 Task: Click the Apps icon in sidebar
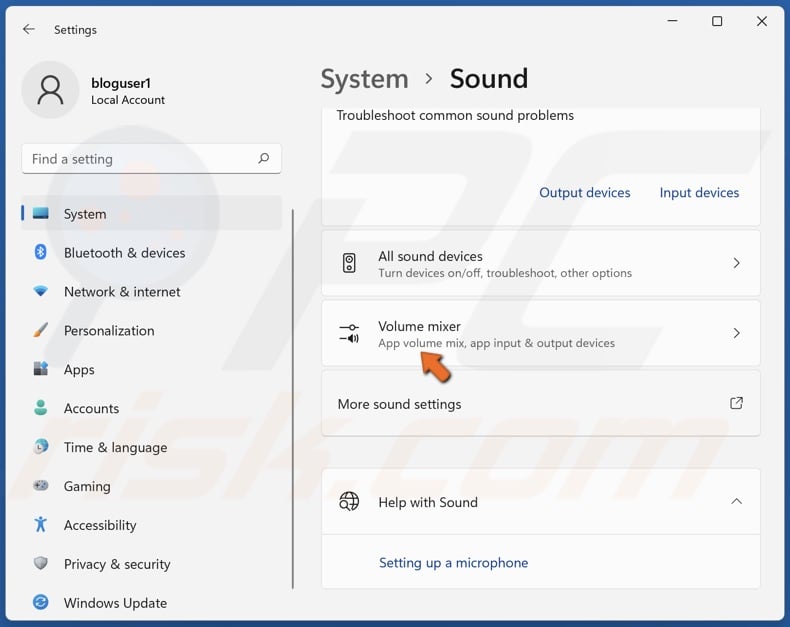pos(40,369)
